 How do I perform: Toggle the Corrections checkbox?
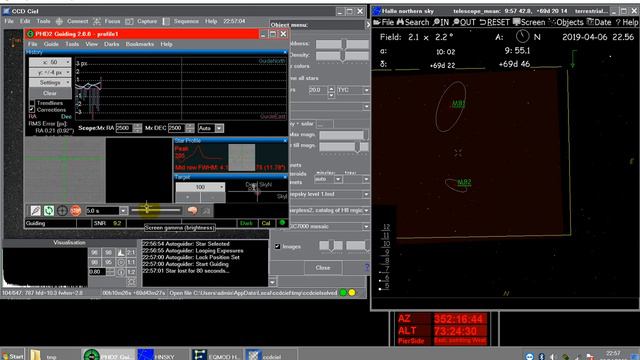click(32, 110)
